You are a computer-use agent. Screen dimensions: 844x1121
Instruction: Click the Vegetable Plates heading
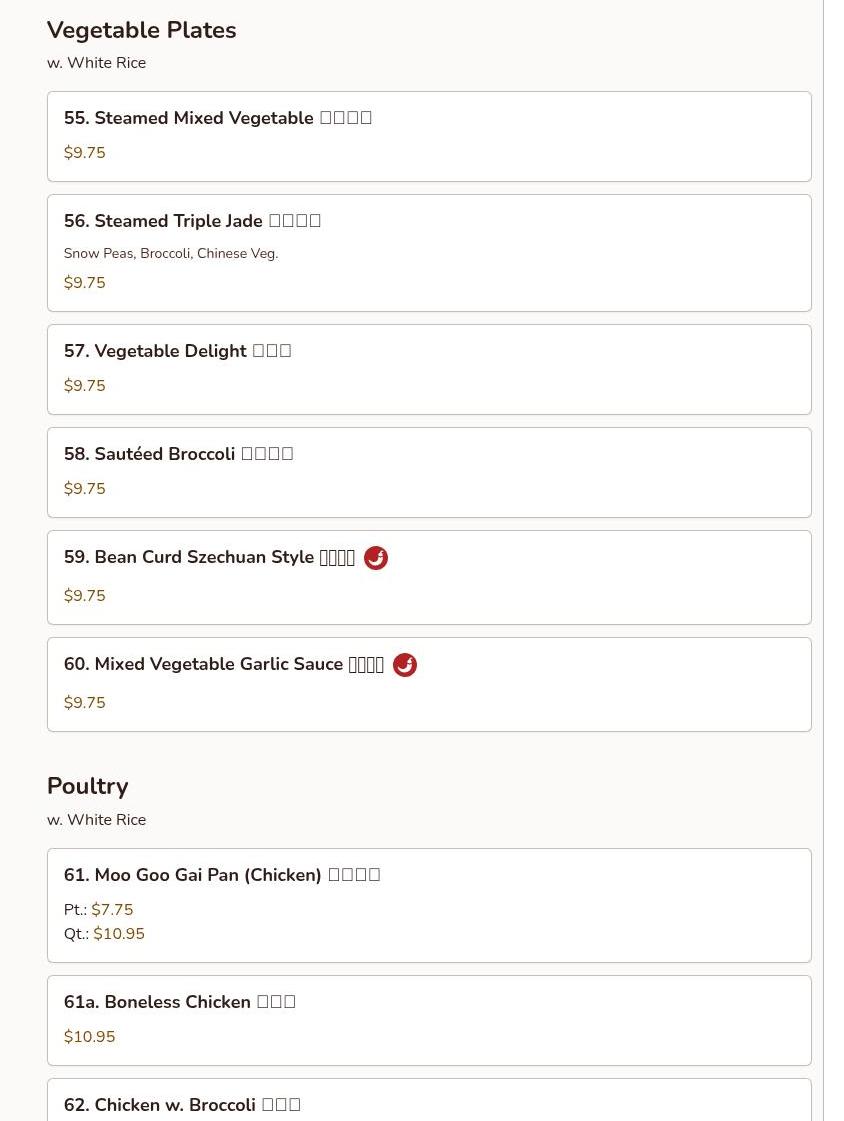pyautogui.click(x=141, y=30)
